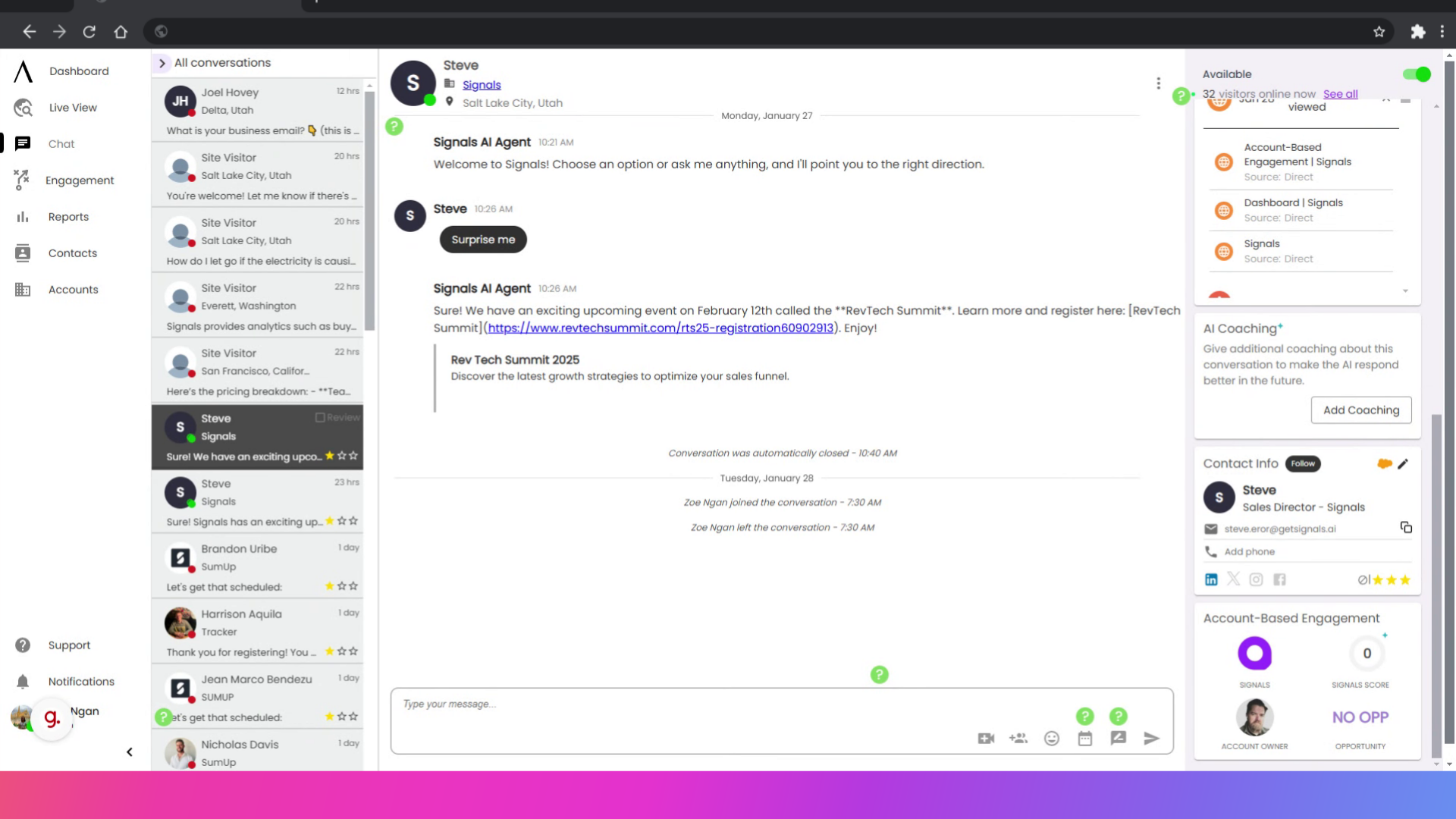
Task: Open the calendar scheduling icon in the composer
Action: (1085, 738)
